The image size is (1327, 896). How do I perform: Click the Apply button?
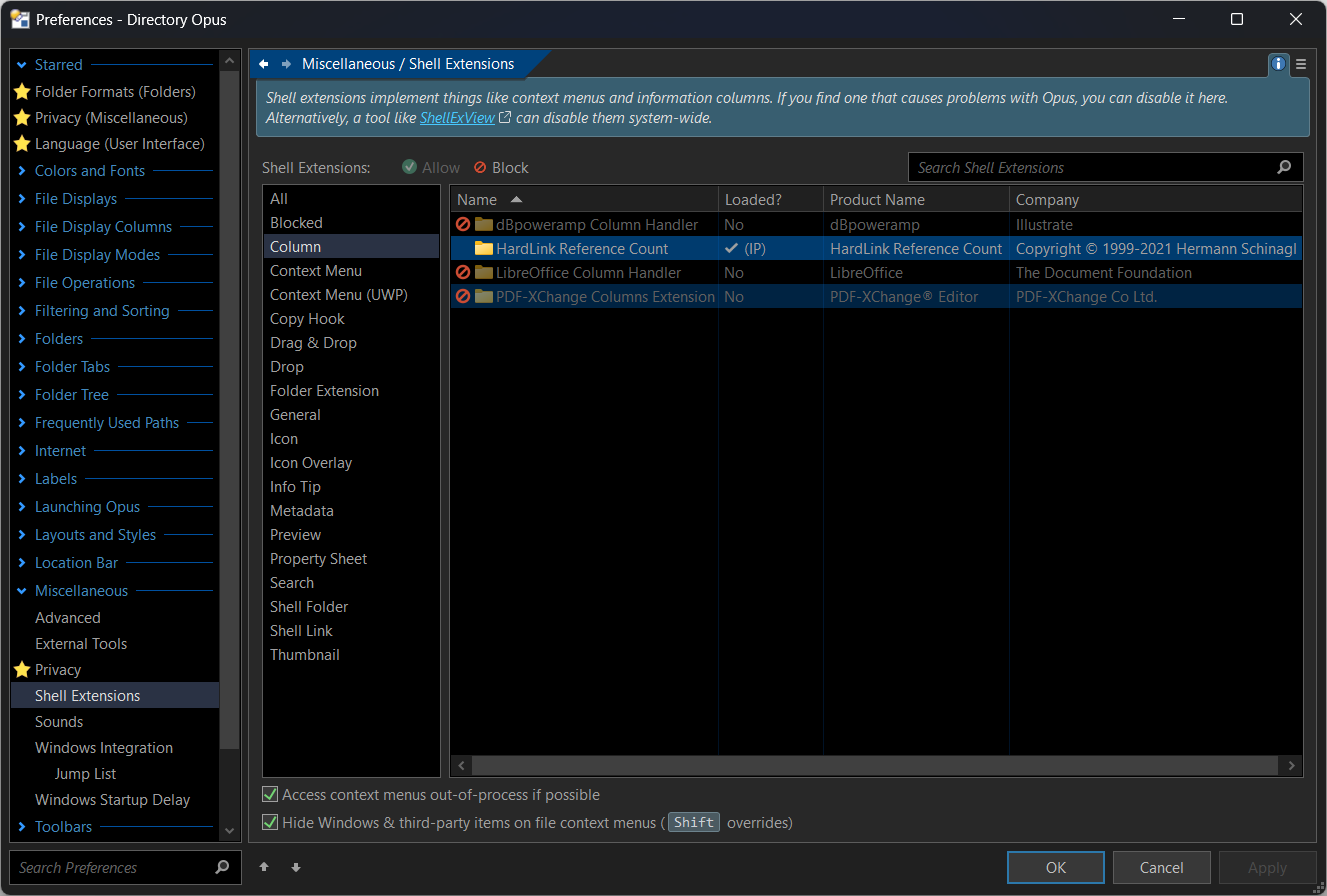click(1267, 867)
